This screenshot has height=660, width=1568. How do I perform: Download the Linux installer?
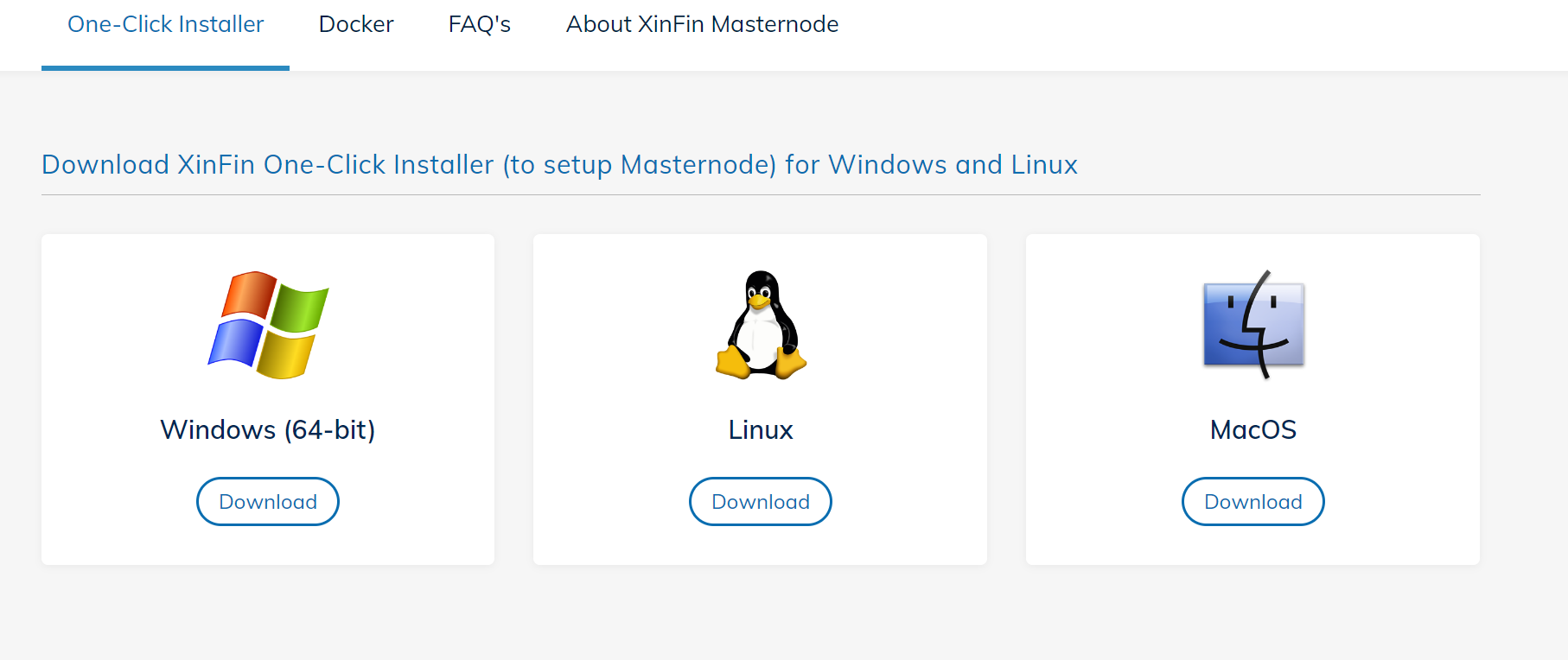[x=761, y=501]
